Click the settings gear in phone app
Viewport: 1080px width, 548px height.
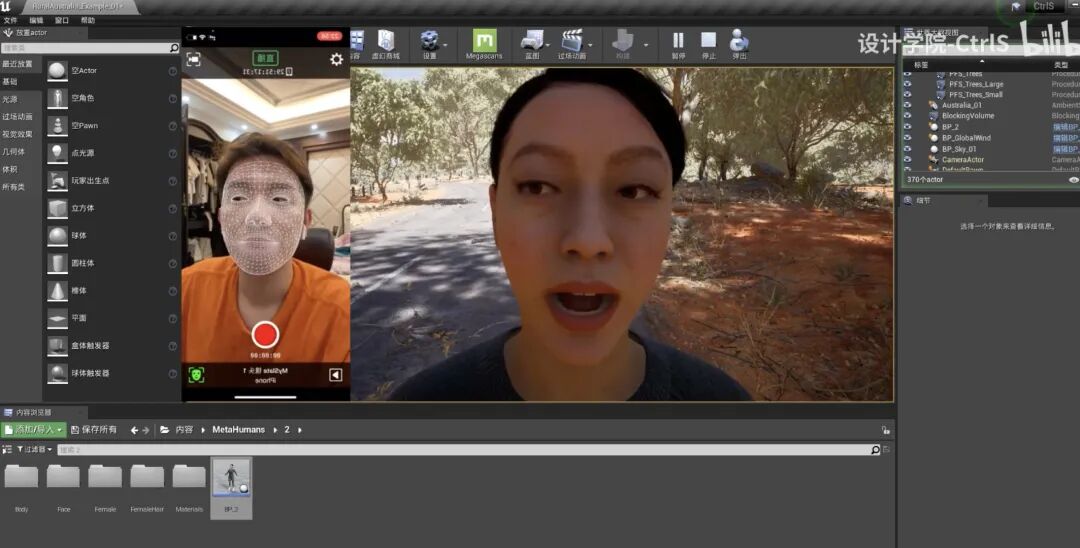click(x=336, y=60)
